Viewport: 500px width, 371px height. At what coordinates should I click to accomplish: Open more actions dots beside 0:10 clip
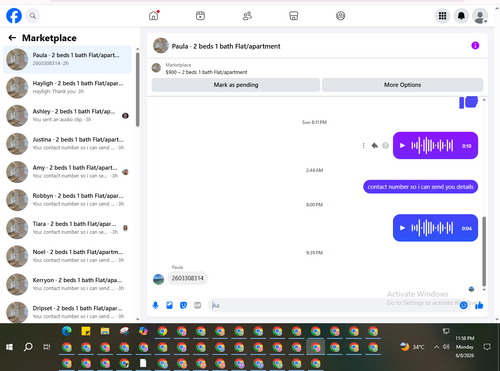tap(363, 146)
